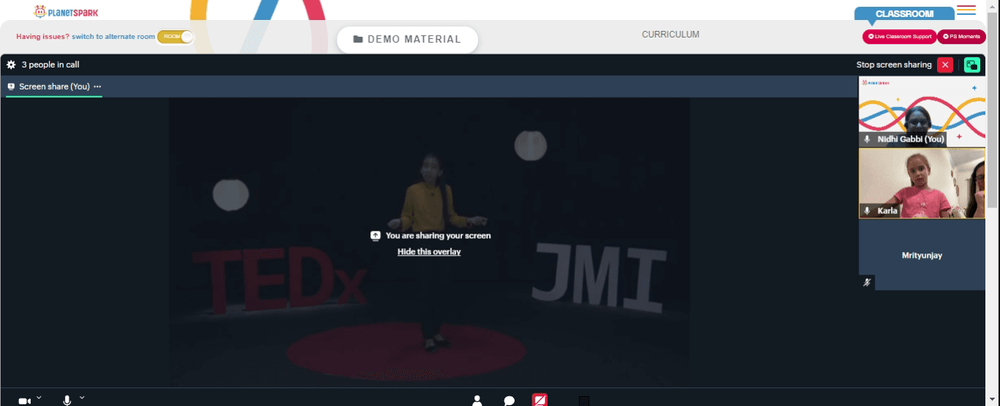The height and width of the screenshot is (406, 1000).
Task: Click the dim icon beside screen share
Action: click(x=583, y=401)
